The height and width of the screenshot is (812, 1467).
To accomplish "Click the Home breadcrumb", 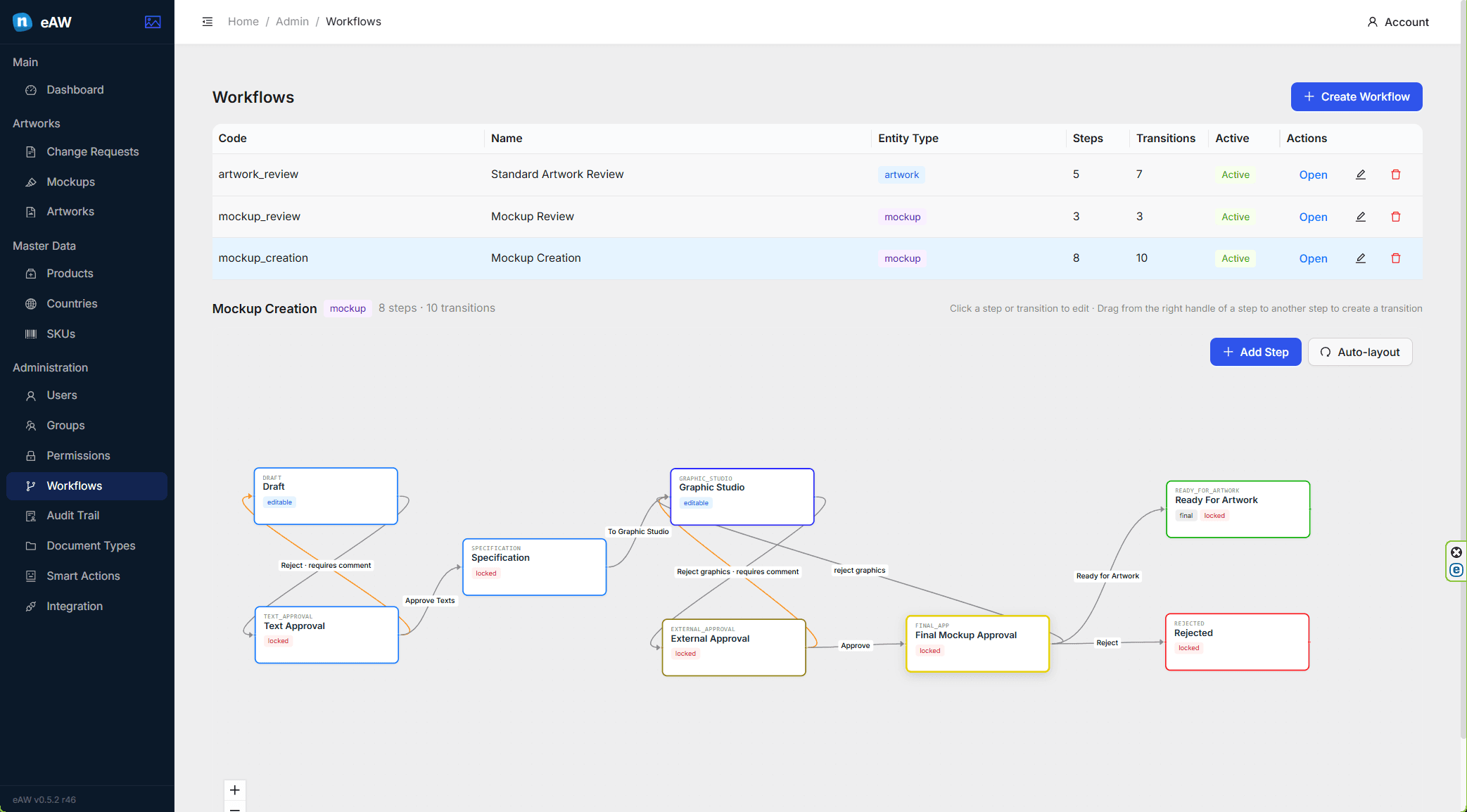I will [x=243, y=22].
